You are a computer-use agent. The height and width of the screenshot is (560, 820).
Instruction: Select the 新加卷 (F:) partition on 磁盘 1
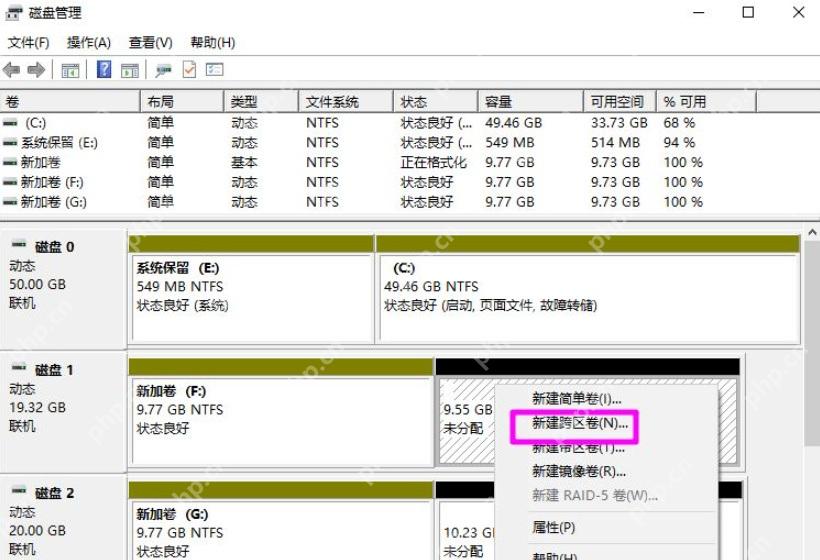pos(281,413)
